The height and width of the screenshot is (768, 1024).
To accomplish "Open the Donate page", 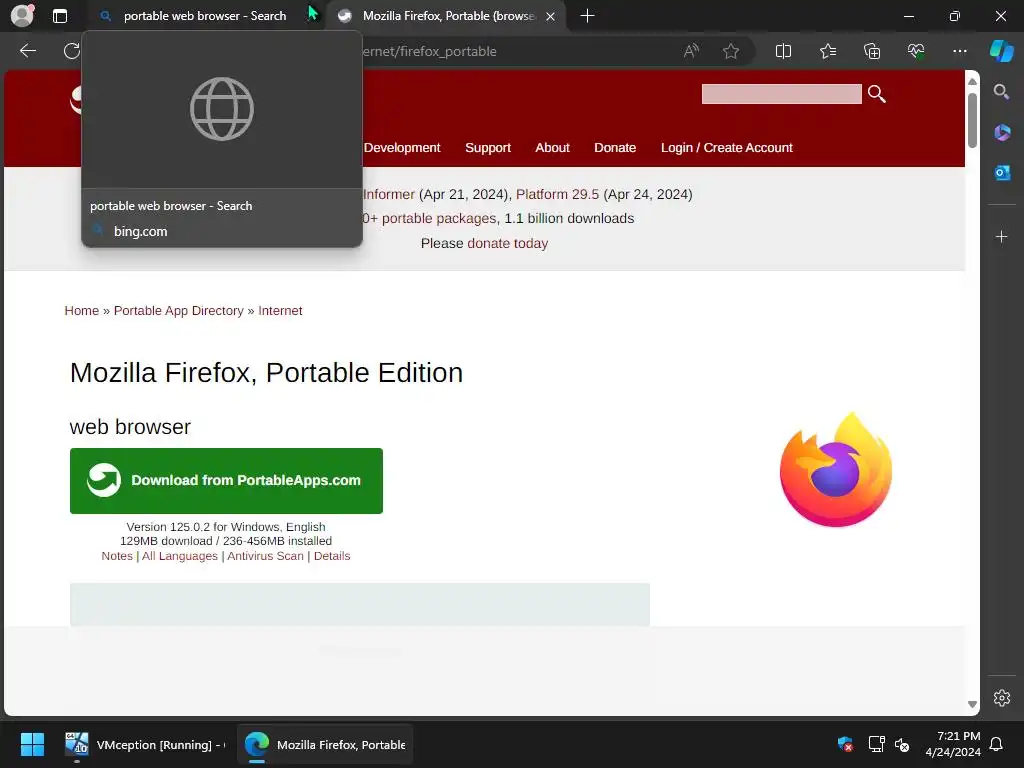I will 615,148.
